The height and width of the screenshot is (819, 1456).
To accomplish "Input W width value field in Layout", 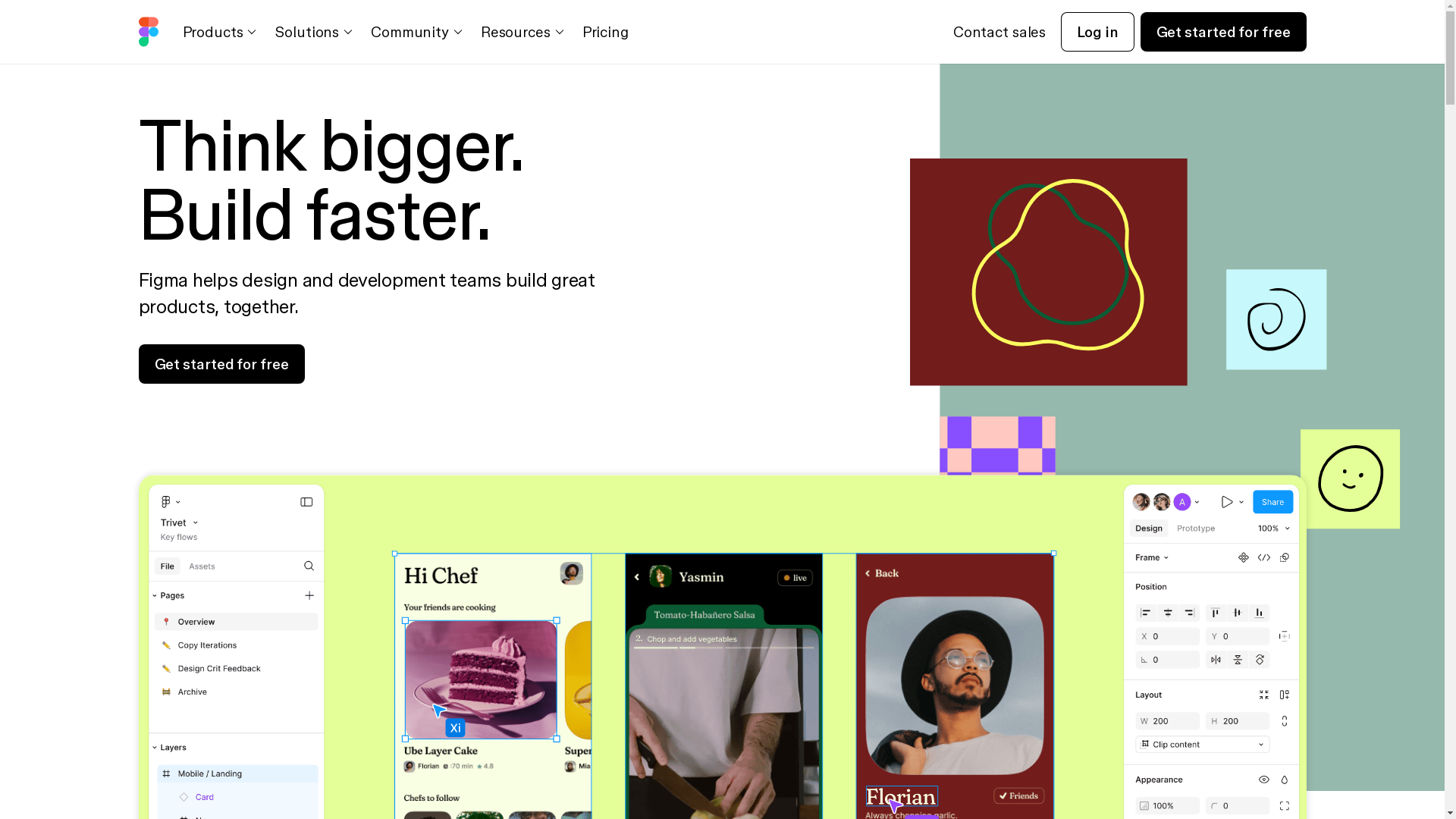I will 1168,720.
